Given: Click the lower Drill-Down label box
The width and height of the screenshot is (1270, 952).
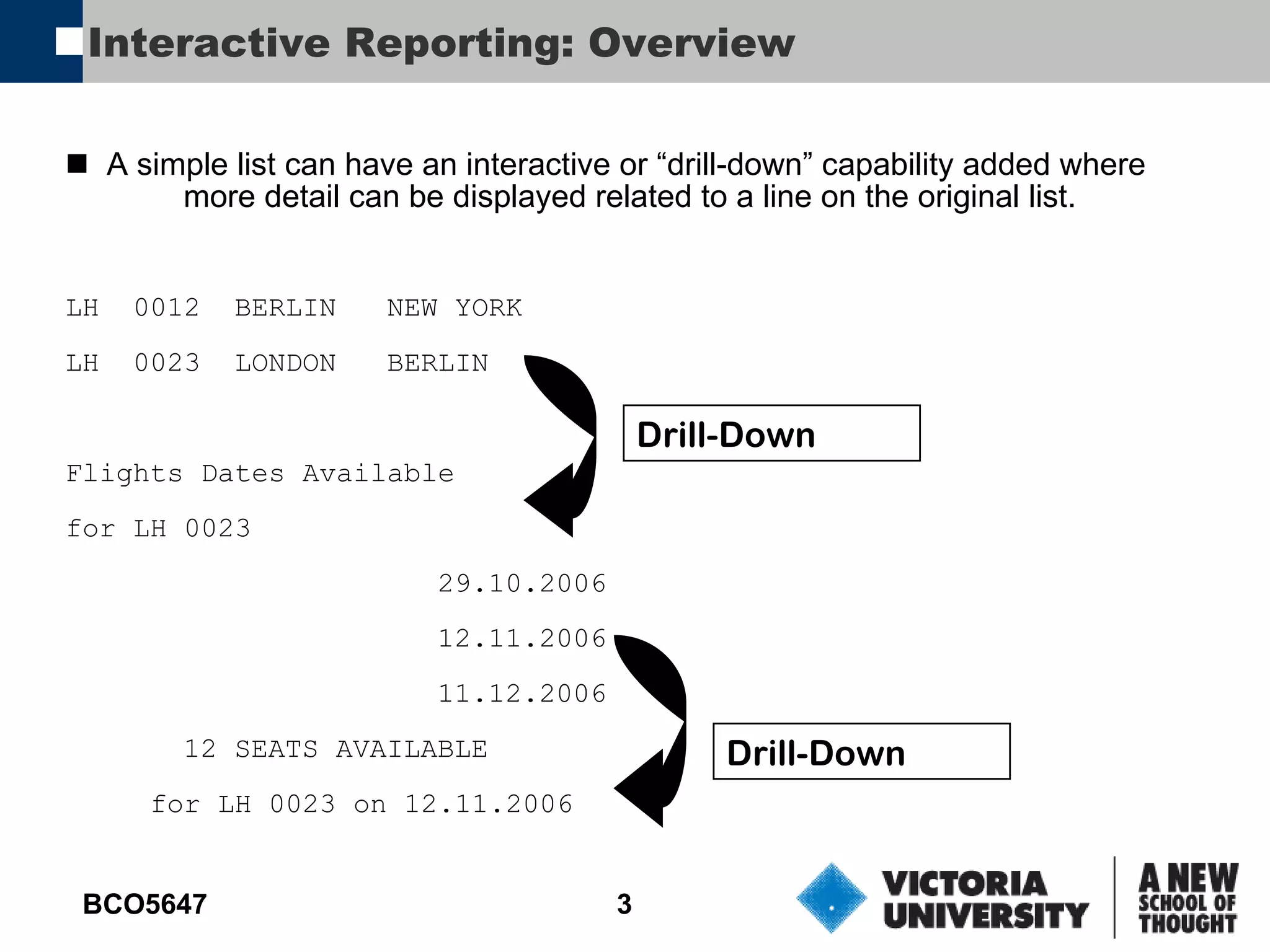Looking at the screenshot, I should (x=861, y=751).
